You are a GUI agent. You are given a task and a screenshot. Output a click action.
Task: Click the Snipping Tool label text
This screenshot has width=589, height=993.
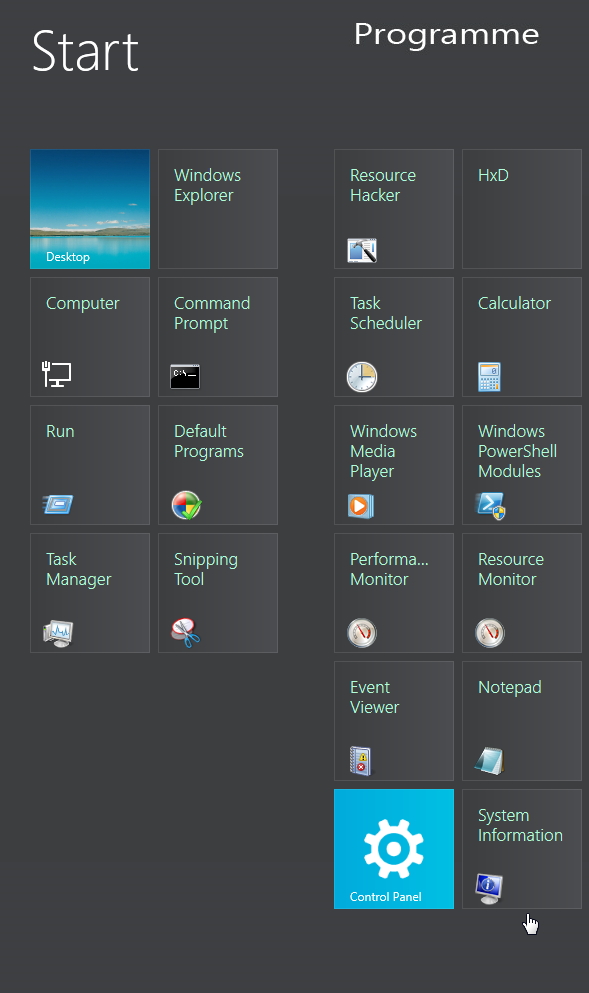(206, 569)
